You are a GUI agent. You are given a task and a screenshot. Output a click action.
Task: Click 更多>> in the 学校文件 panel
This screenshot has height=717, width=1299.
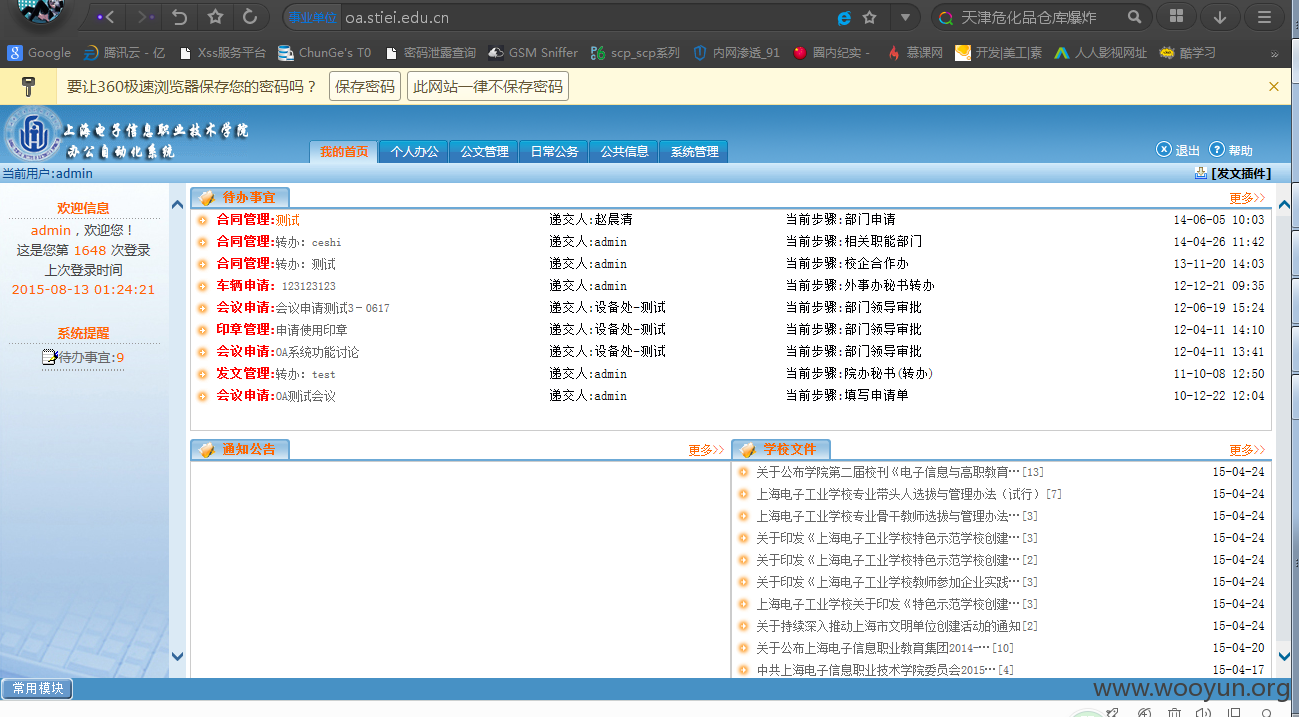1247,450
